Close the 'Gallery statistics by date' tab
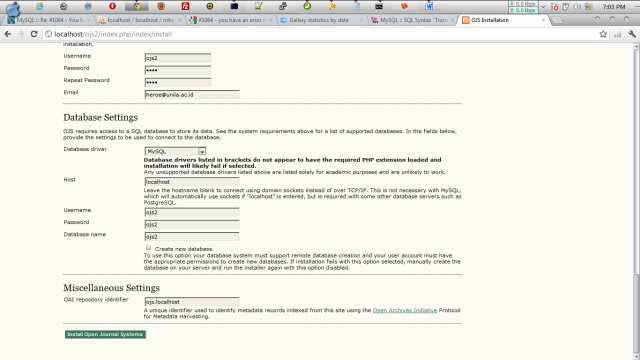This screenshot has height=360, width=640. (361, 20)
